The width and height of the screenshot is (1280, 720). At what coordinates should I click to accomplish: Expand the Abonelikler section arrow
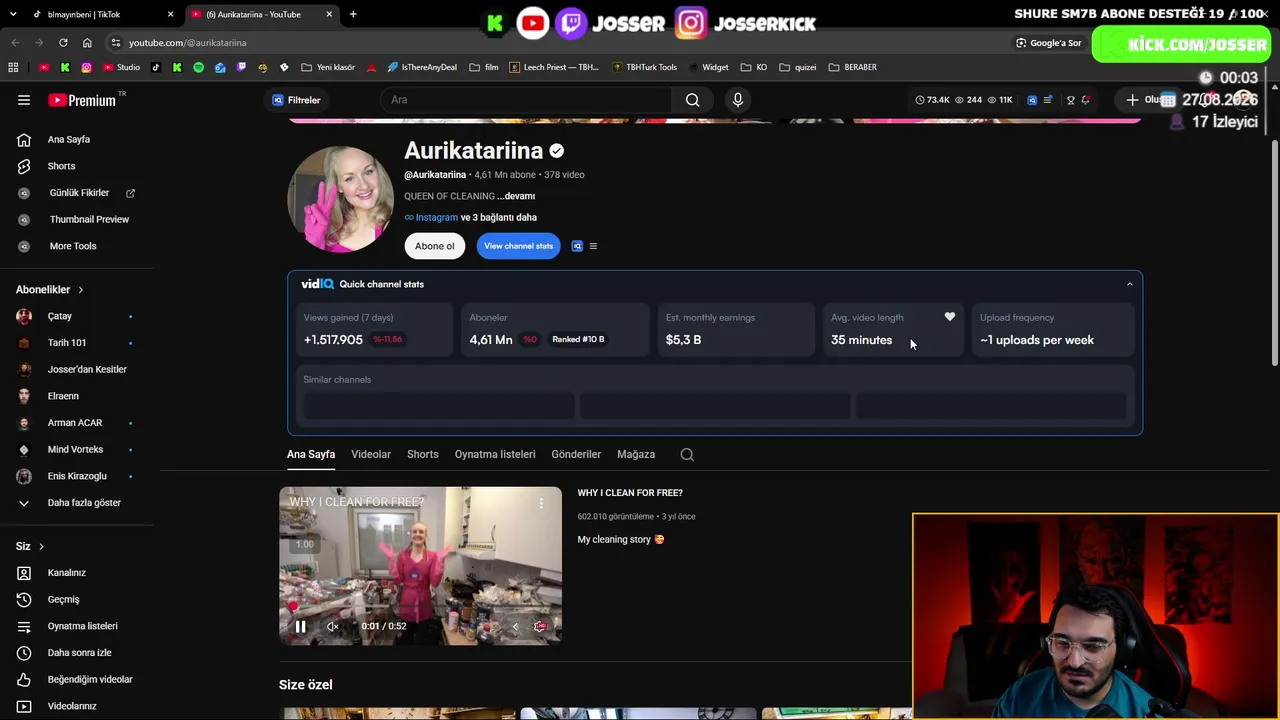80,290
